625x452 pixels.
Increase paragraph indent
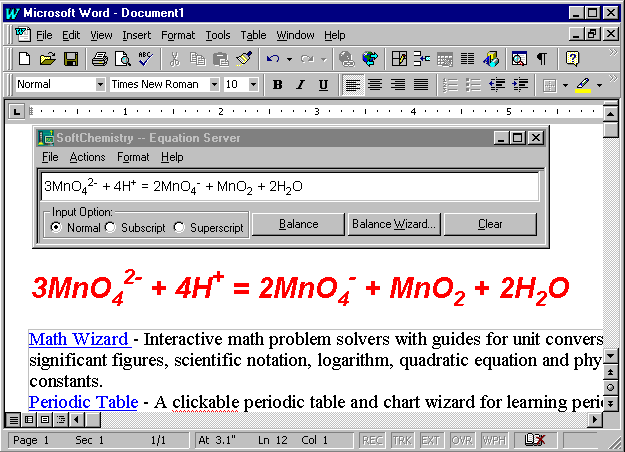520,85
